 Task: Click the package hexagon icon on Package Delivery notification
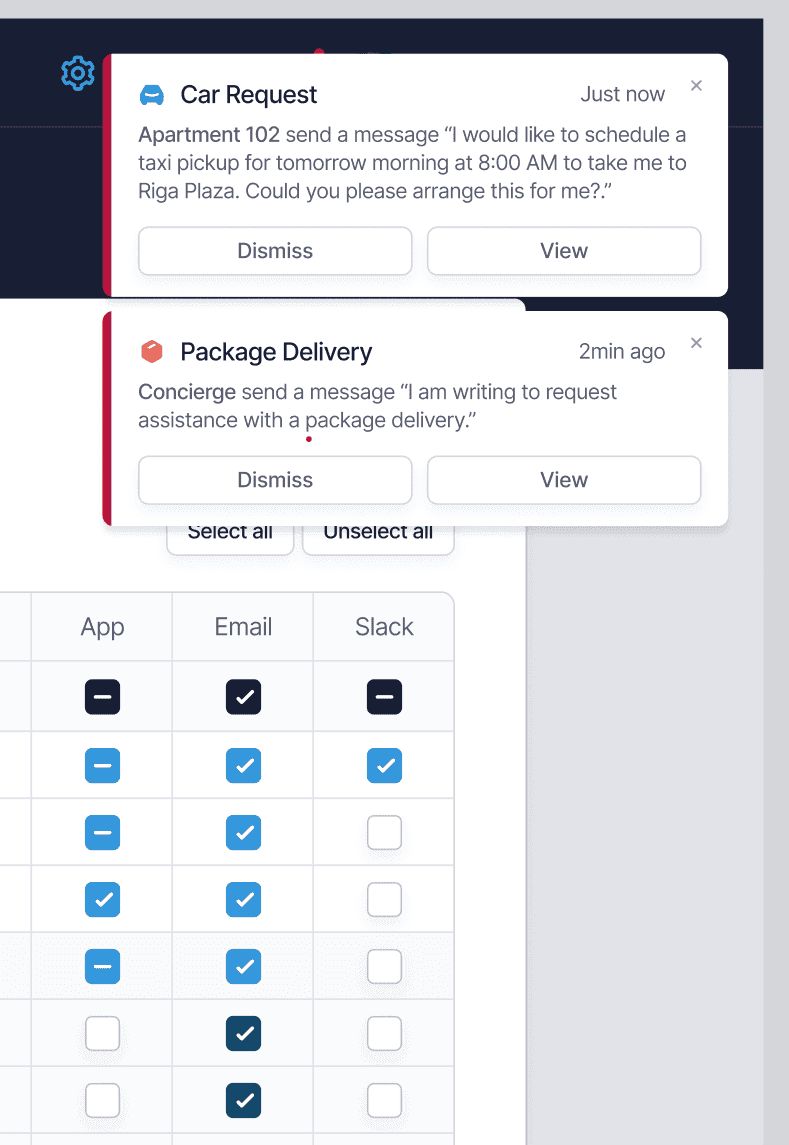[152, 351]
